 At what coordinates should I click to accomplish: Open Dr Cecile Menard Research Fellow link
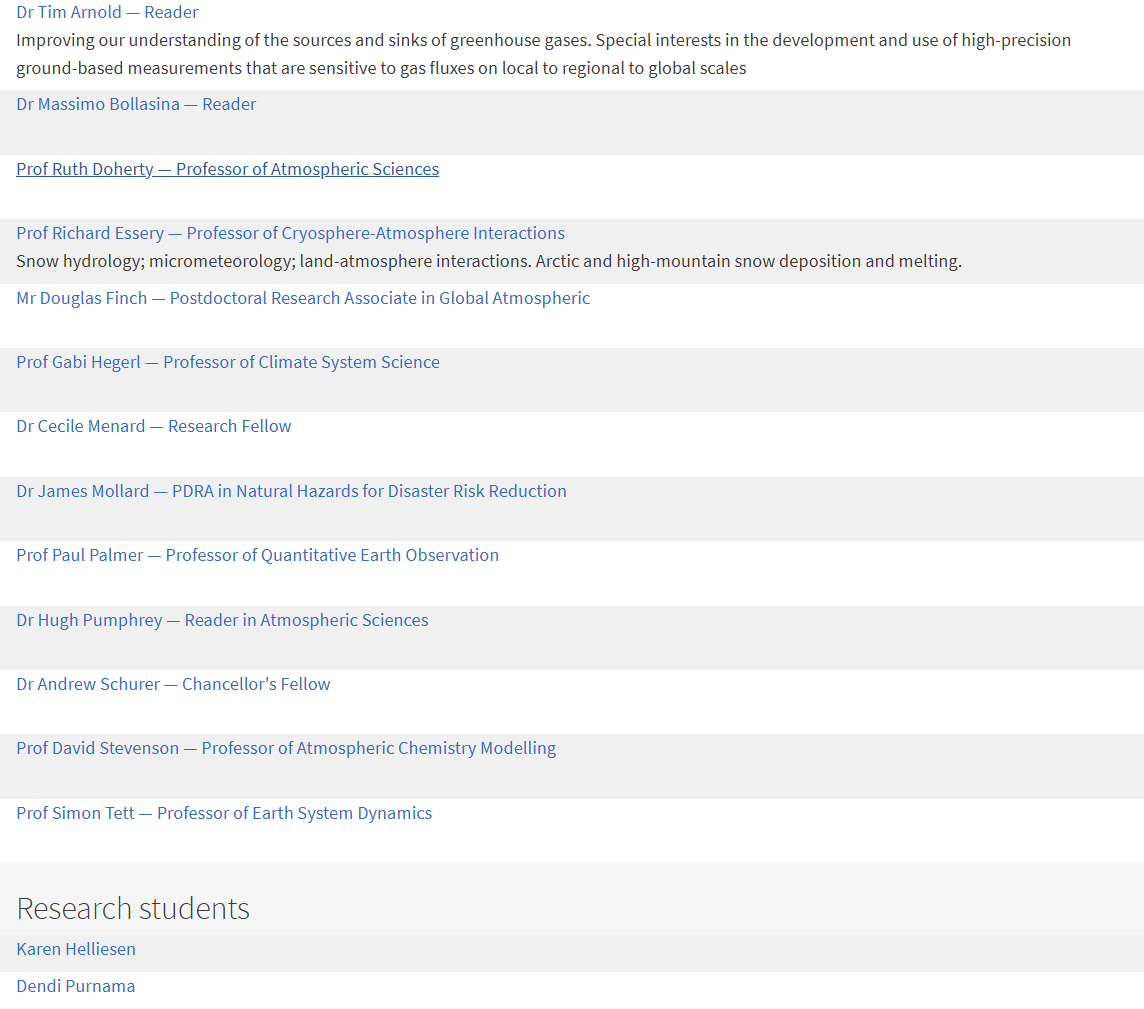(154, 427)
